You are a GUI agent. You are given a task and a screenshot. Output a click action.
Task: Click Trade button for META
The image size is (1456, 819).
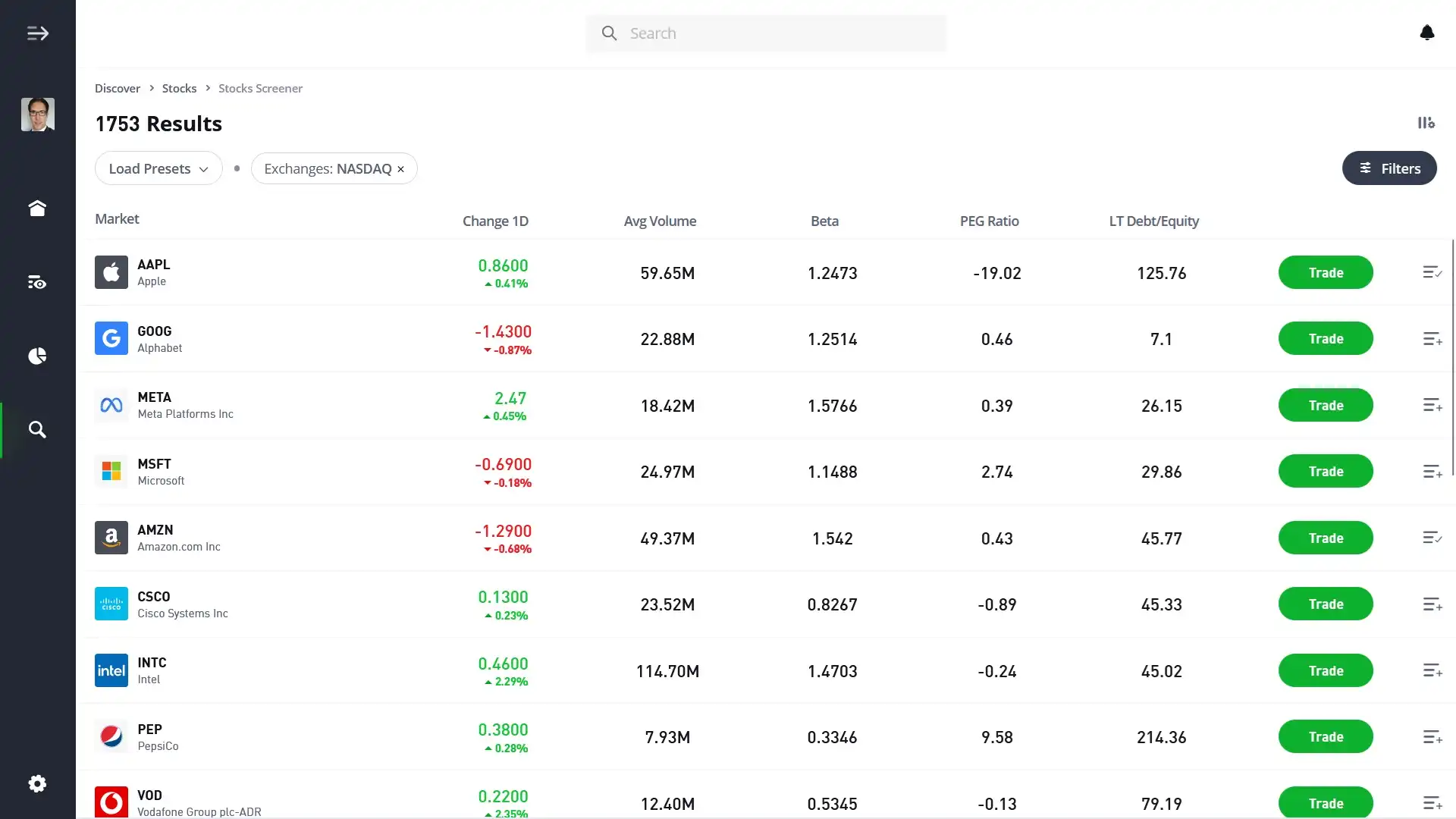(1326, 406)
